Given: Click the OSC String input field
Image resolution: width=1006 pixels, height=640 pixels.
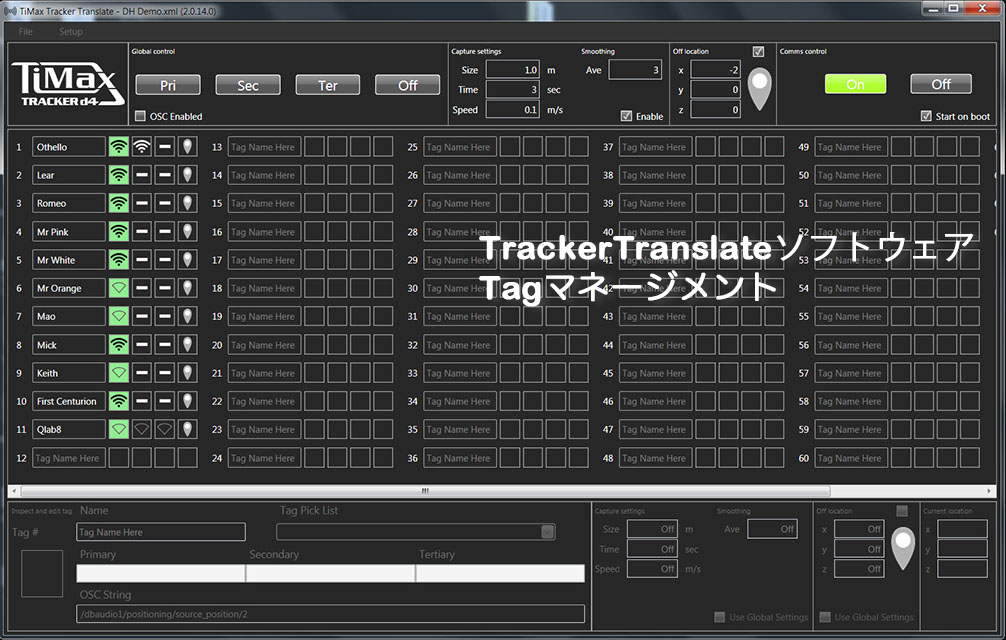Looking at the screenshot, I should [x=330, y=614].
